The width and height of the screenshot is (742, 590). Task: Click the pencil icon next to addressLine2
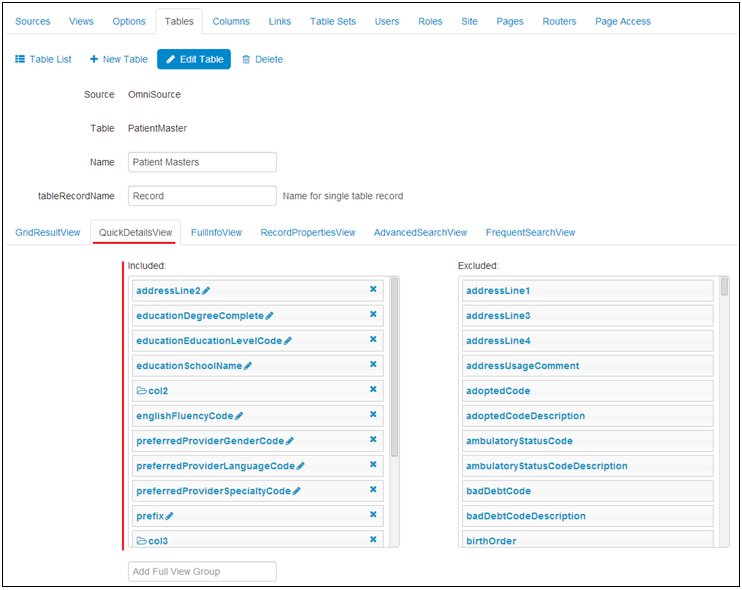(x=206, y=291)
